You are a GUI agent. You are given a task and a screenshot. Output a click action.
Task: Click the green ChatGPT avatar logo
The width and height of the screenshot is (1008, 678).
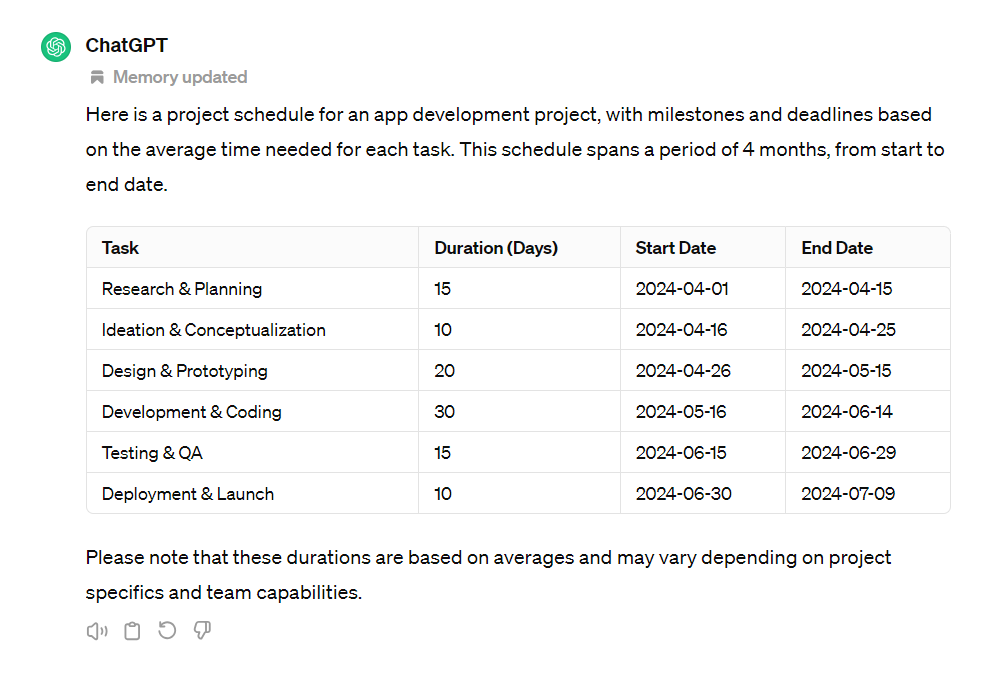click(x=55, y=46)
